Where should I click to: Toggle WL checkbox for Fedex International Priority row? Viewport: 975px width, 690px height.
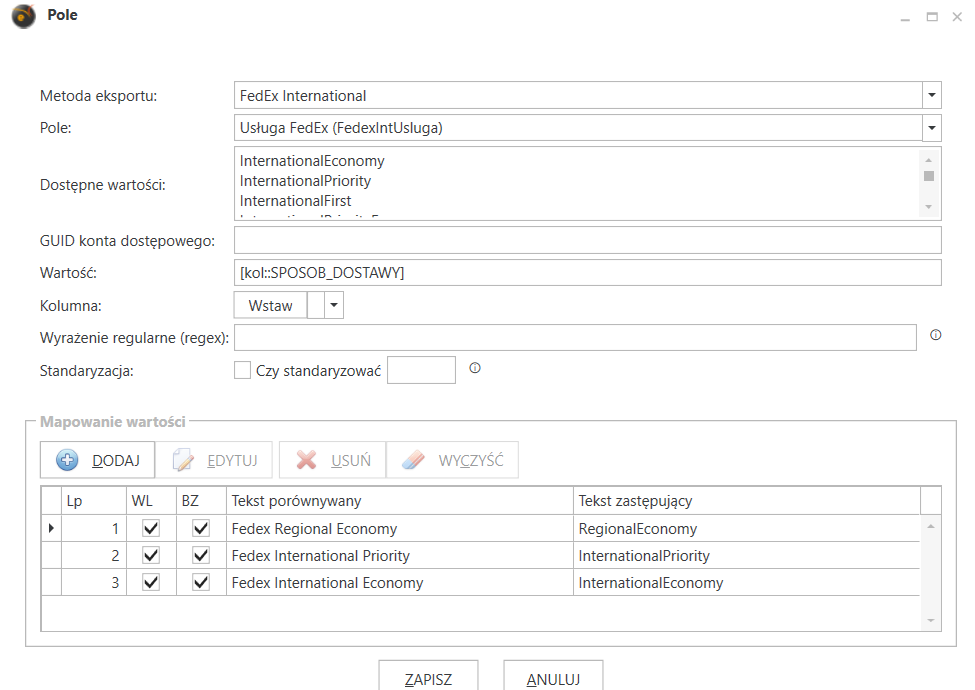click(151, 555)
